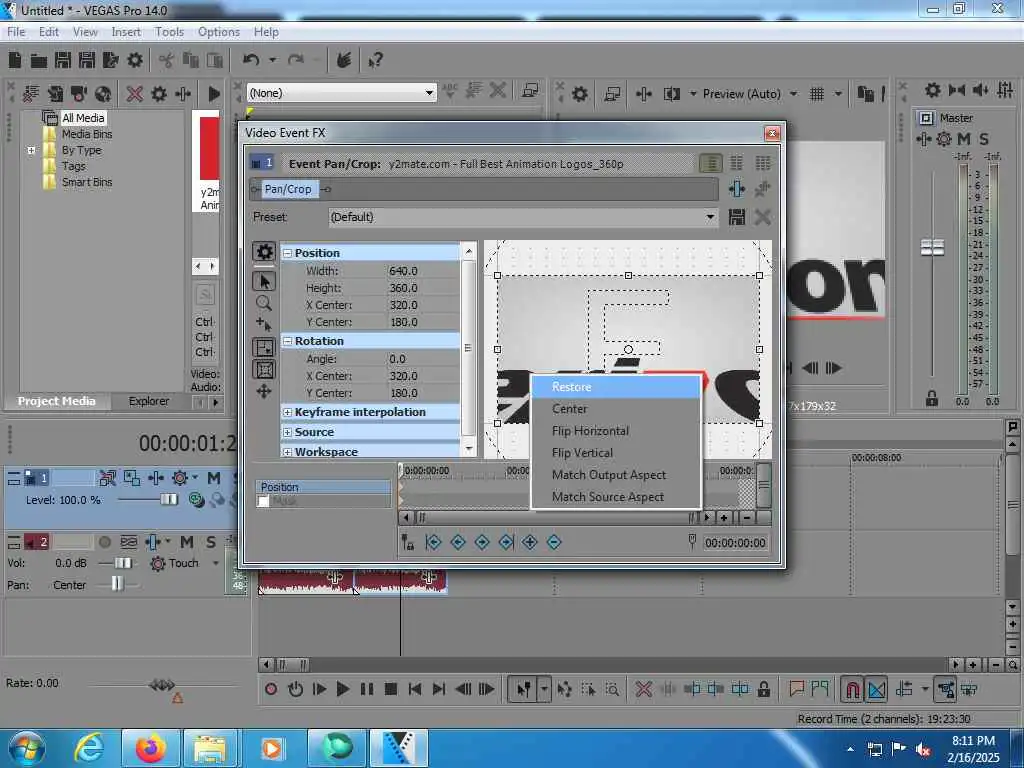Screen dimensions: 1024x768
Task: Click the Move Freely arrows icon
Action: click(x=264, y=391)
